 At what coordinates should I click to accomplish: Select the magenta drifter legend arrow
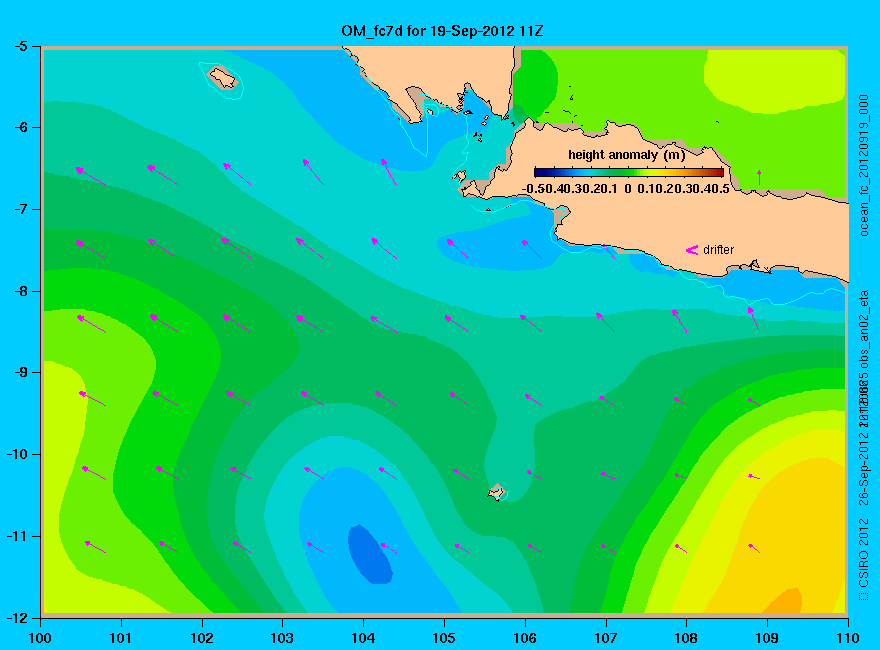(692, 250)
